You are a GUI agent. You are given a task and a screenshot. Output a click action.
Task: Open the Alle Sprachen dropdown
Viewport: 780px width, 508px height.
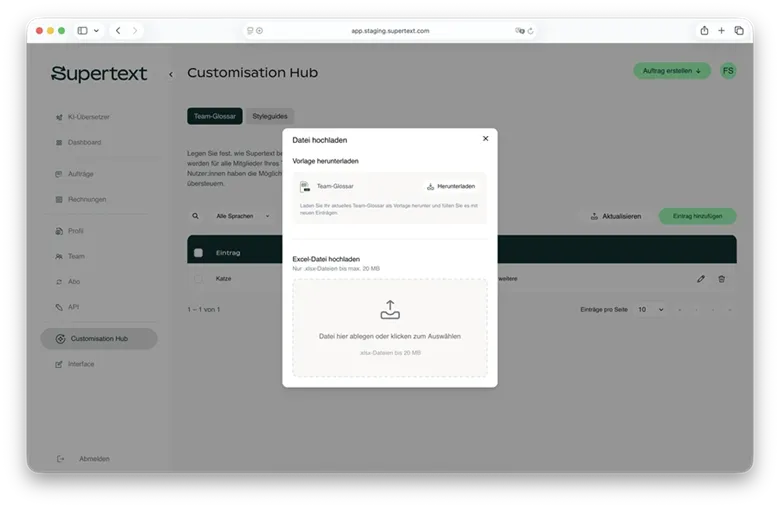[243, 216]
